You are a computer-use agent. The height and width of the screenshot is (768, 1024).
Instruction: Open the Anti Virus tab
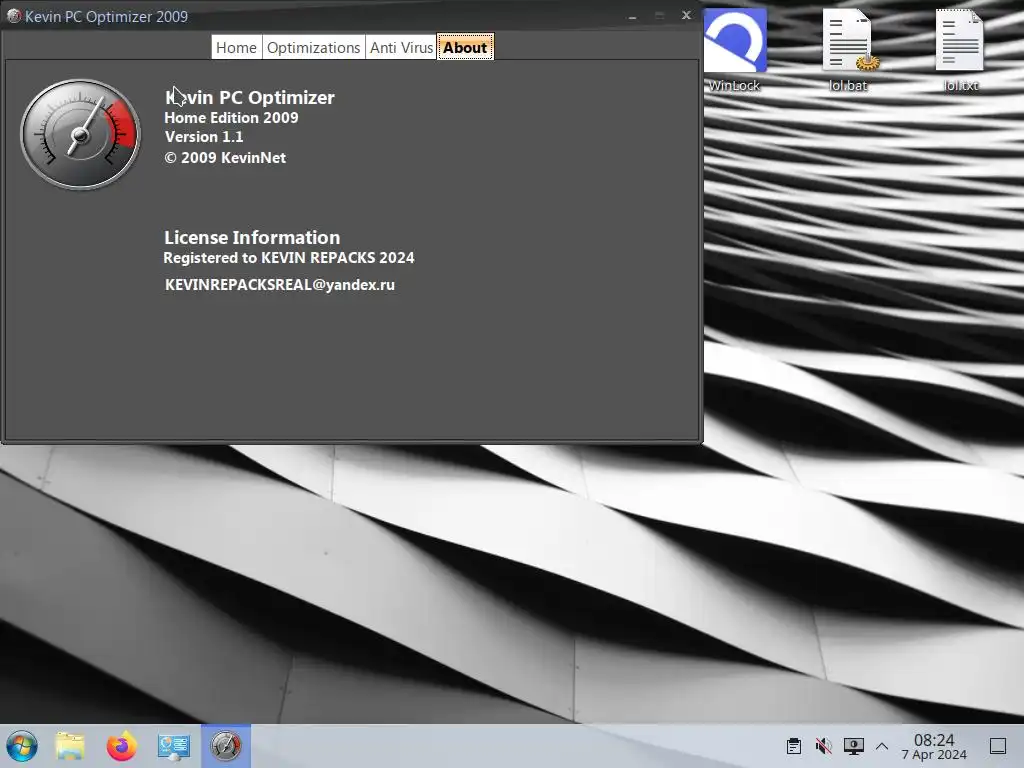[x=401, y=48]
